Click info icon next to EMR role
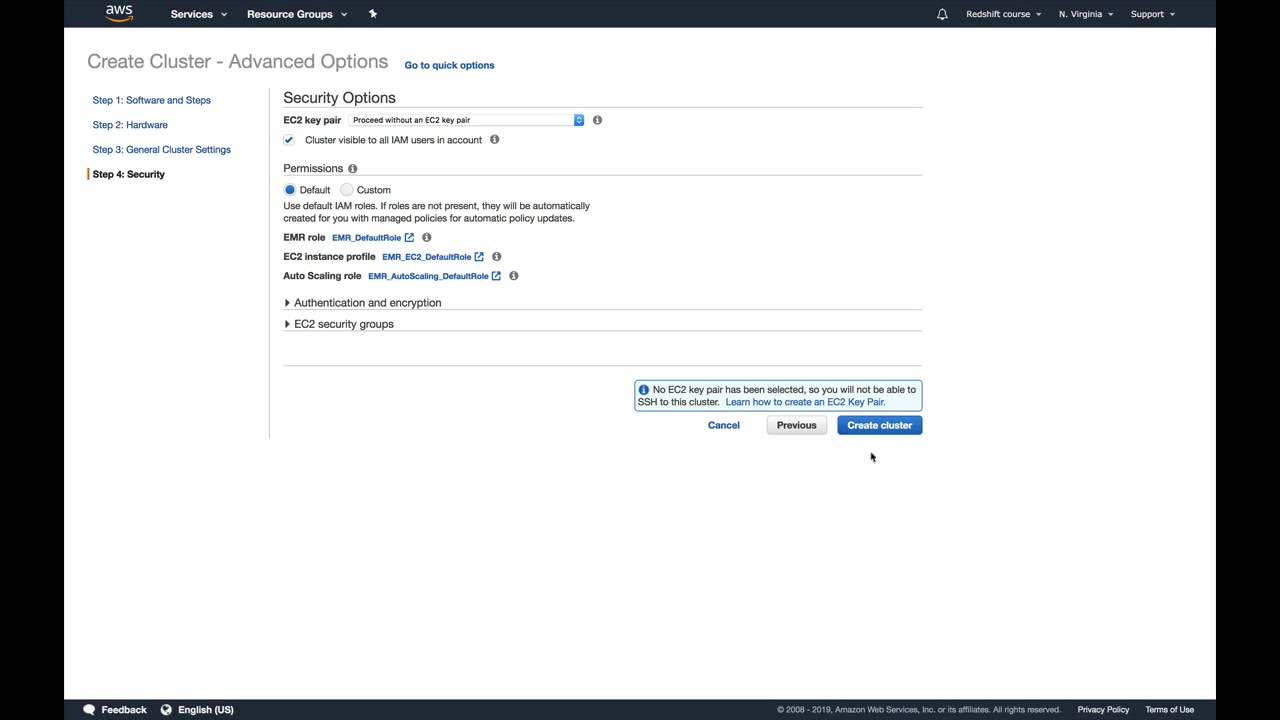Screen dimensions: 1280x720 tap(426, 238)
